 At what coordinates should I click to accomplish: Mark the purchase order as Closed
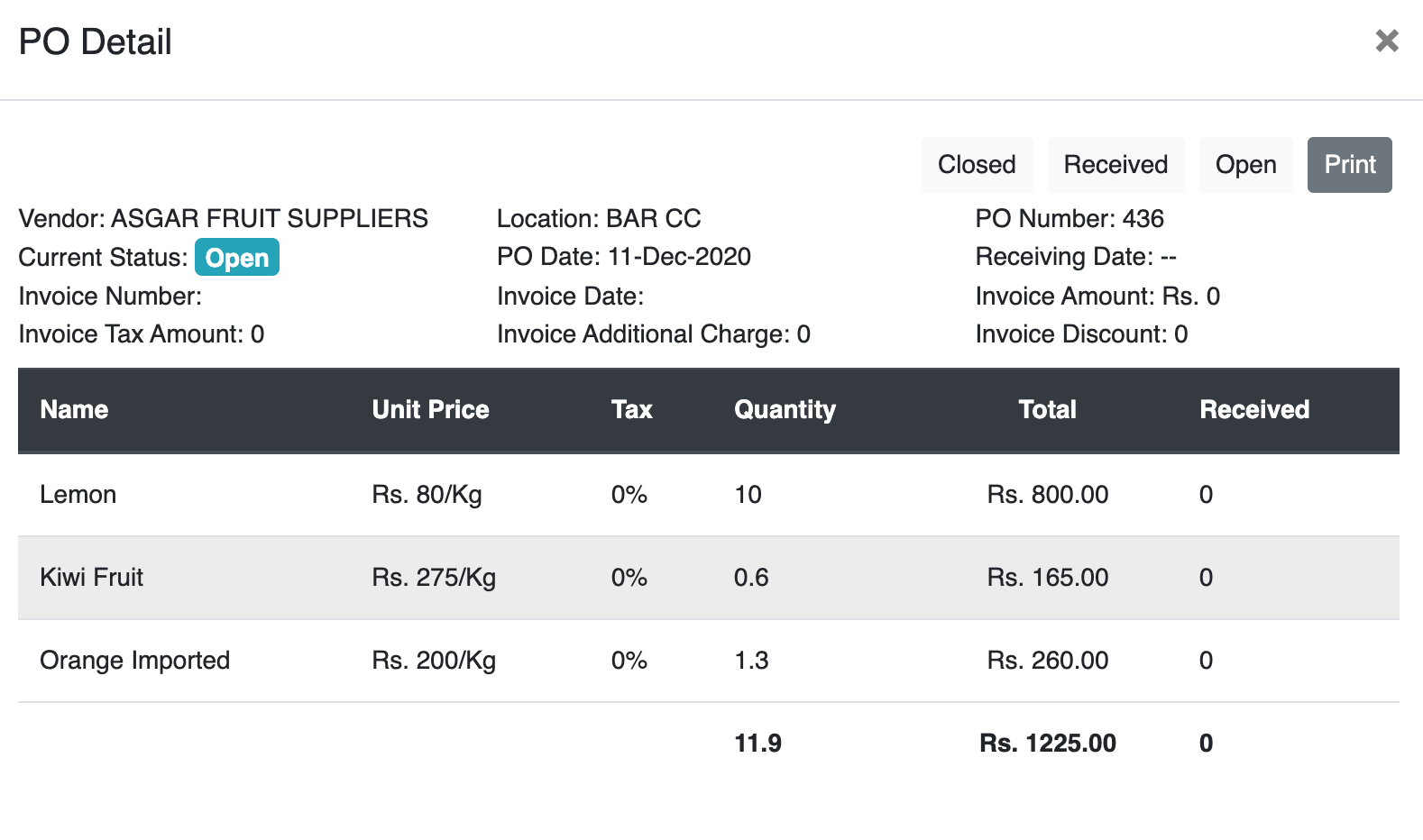[x=977, y=165]
